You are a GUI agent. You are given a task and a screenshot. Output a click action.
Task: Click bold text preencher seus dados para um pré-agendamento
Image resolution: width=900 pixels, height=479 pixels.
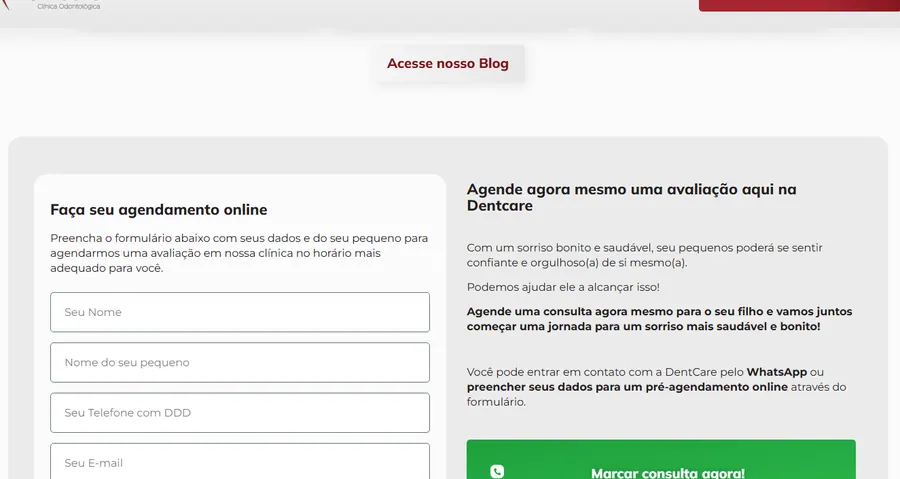pyautogui.click(x=627, y=387)
